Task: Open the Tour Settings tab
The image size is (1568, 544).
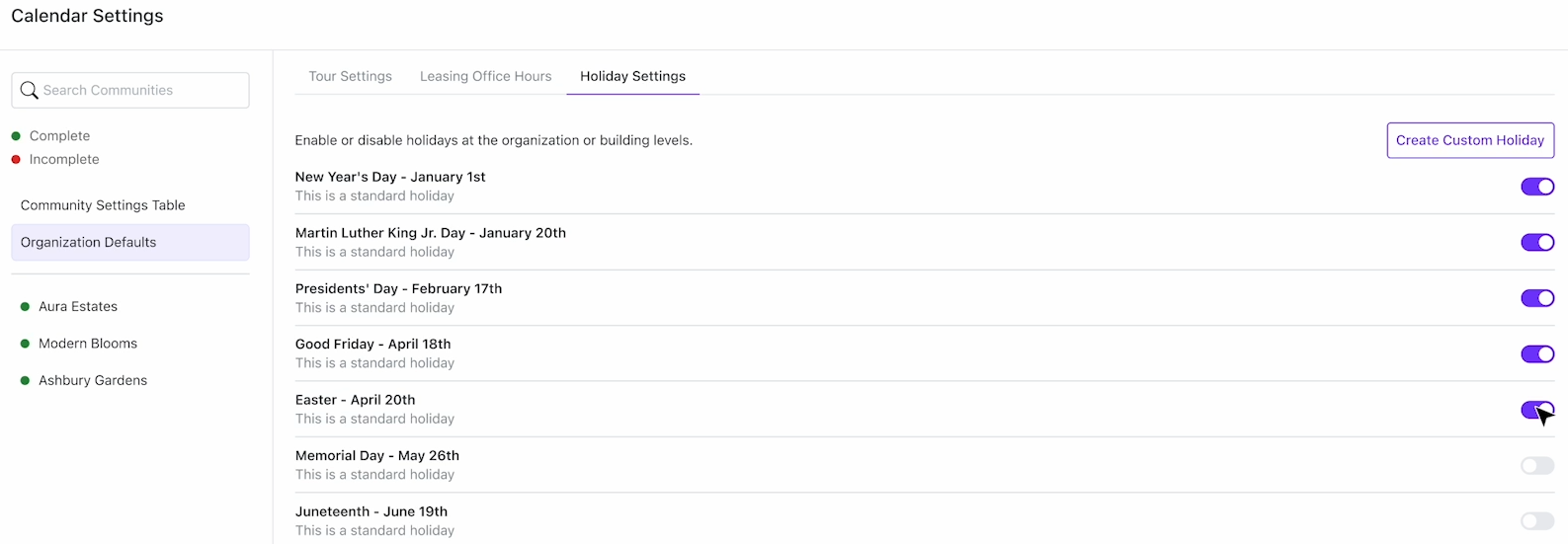Action: click(350, 76)
